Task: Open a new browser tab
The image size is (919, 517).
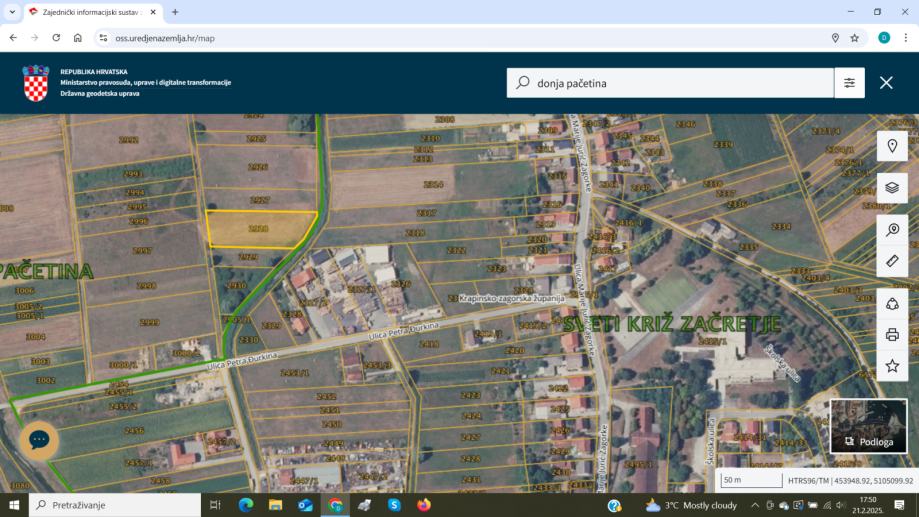Action: coord(175,12)
